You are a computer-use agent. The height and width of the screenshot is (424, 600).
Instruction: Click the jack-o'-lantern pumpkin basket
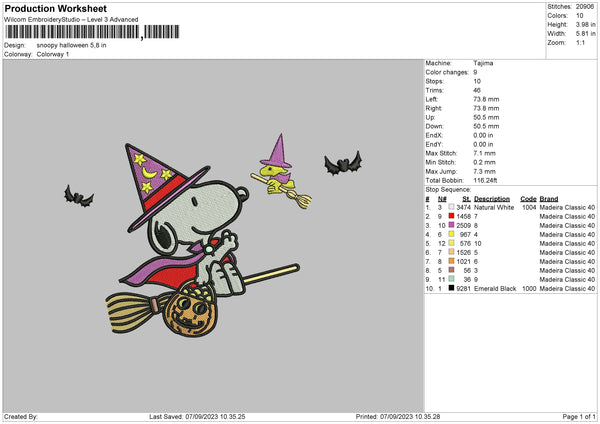pyautogui.click(x=191, y=311)
